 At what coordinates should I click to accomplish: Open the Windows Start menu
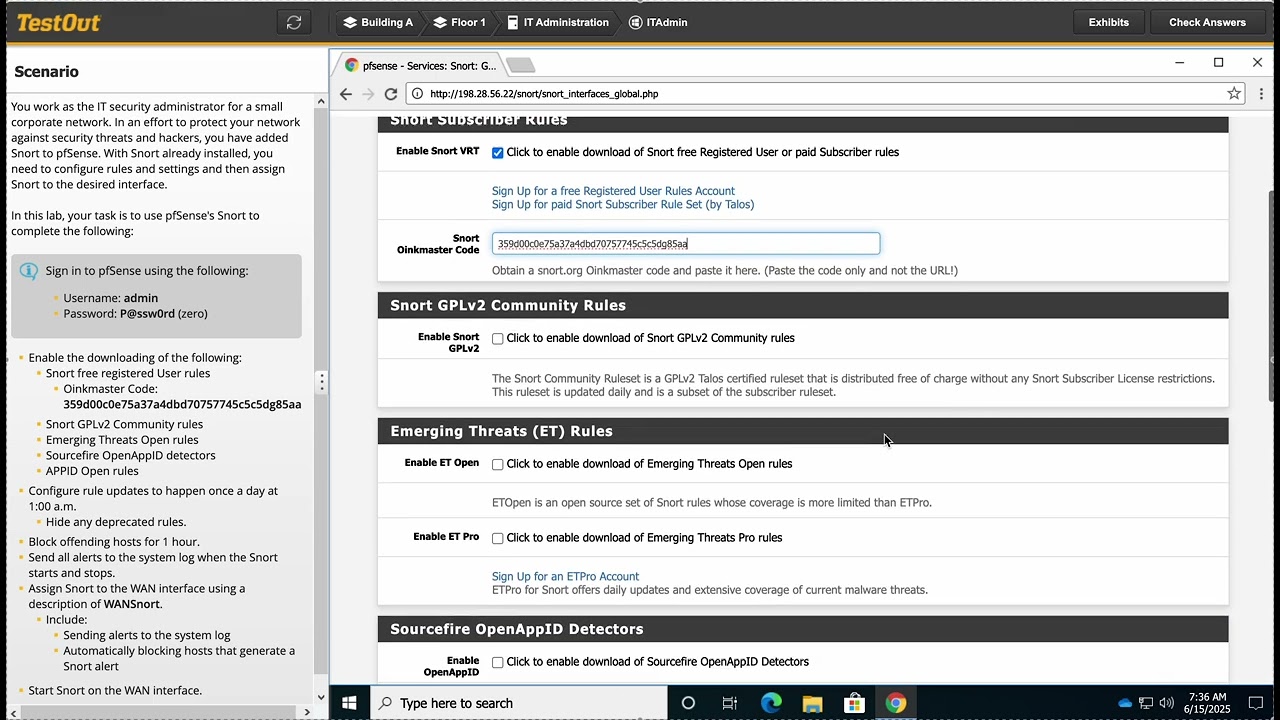pyautogui.click(x=349, y=703)
